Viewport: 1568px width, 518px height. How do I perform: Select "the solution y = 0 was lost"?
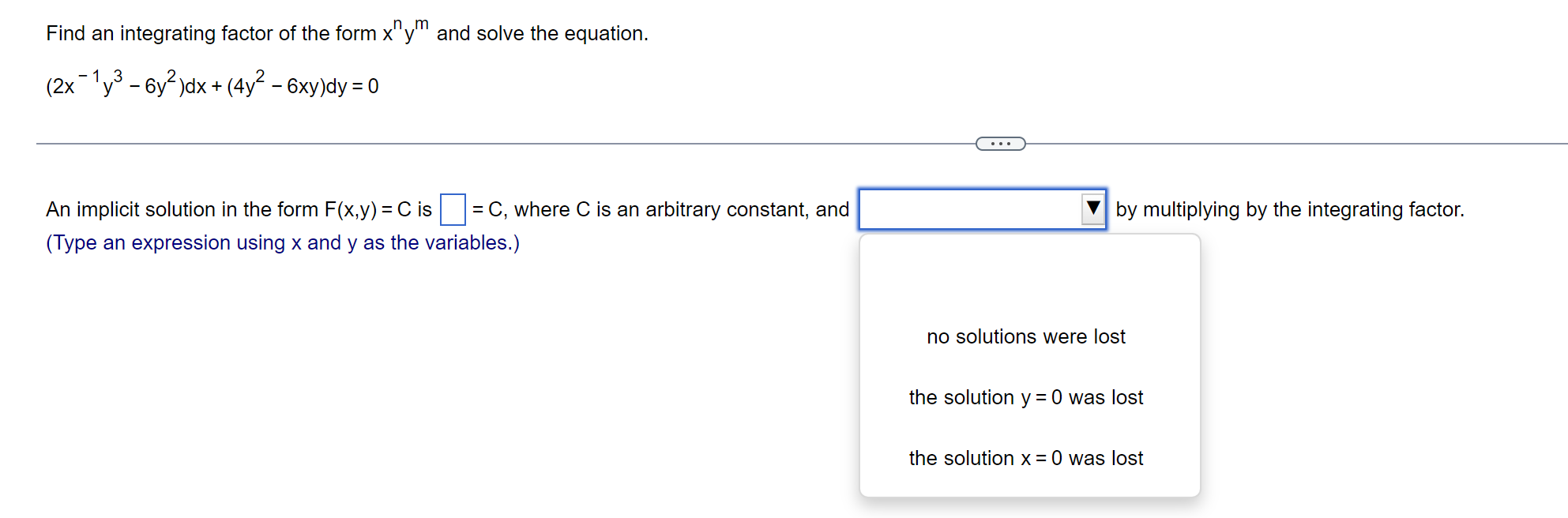coord(1025,397)
